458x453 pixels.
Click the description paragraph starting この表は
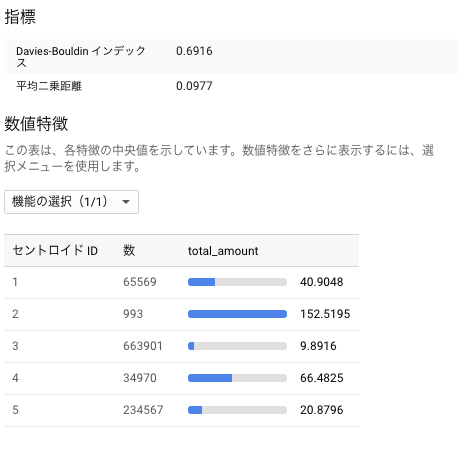tap(219, 158)
